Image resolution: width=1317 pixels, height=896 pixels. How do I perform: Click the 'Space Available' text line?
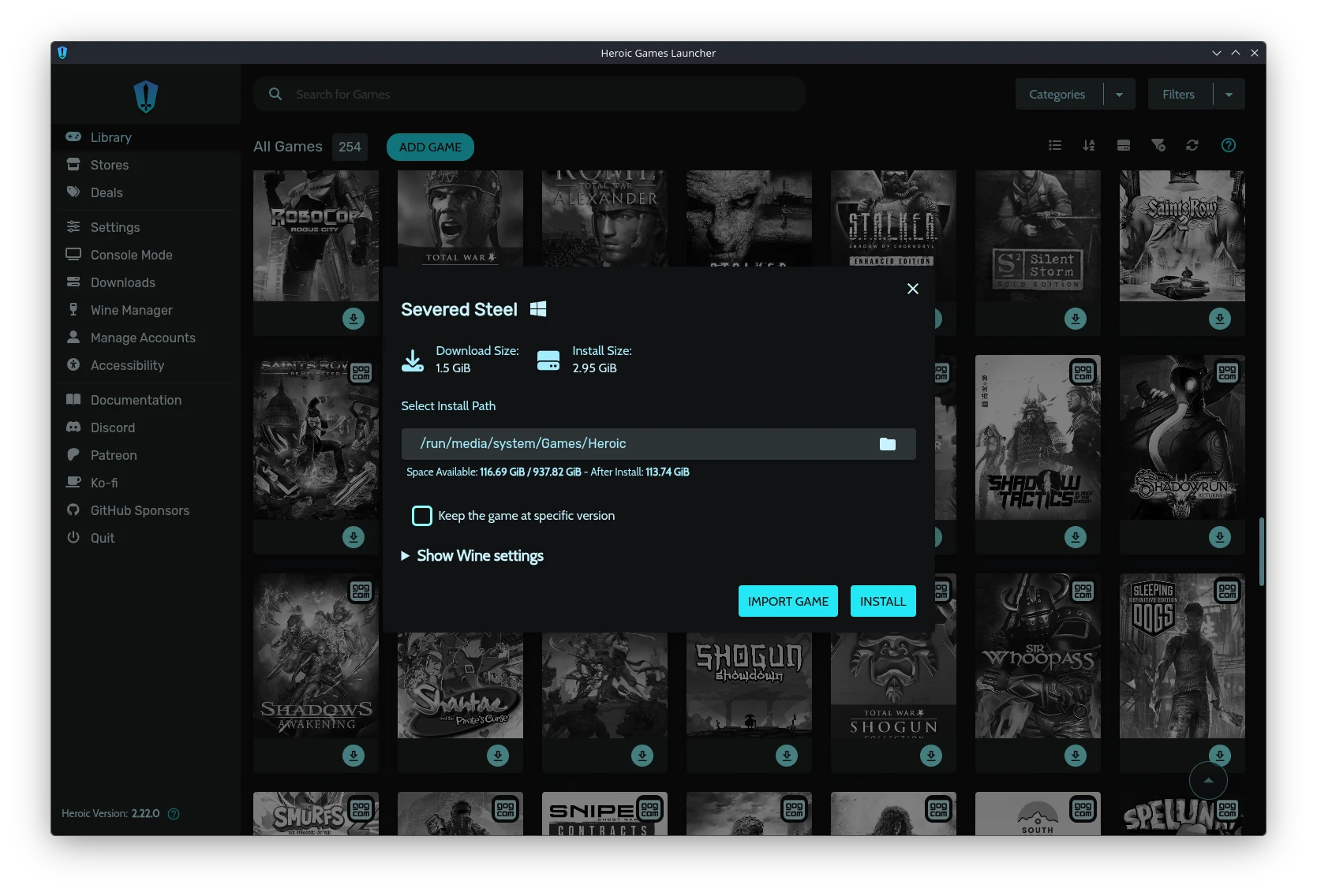[x=548, y=472]
